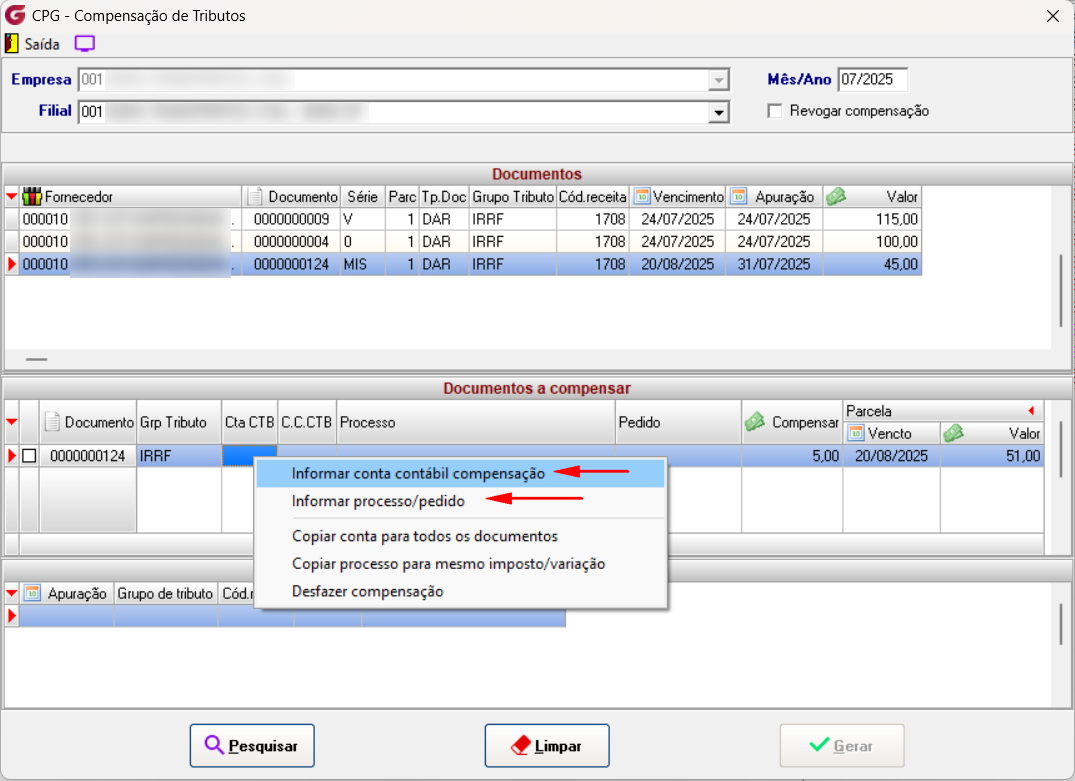Click the money icon beside Parcela Valor header

click(x=954, y=433)
